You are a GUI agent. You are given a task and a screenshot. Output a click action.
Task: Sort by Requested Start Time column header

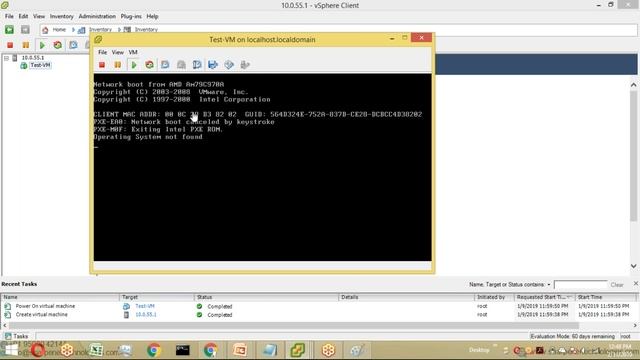pos(544,297)
